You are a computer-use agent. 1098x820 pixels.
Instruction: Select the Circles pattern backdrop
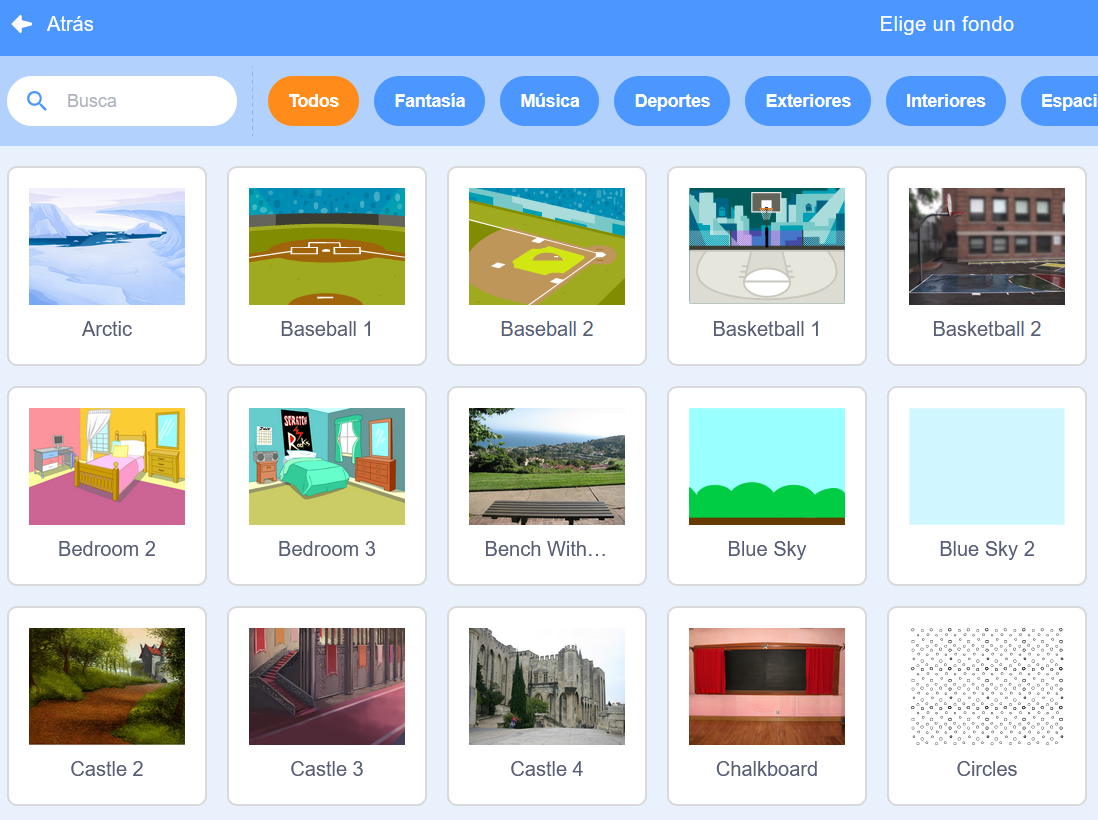pyautogui.click(x=987, y=687)
